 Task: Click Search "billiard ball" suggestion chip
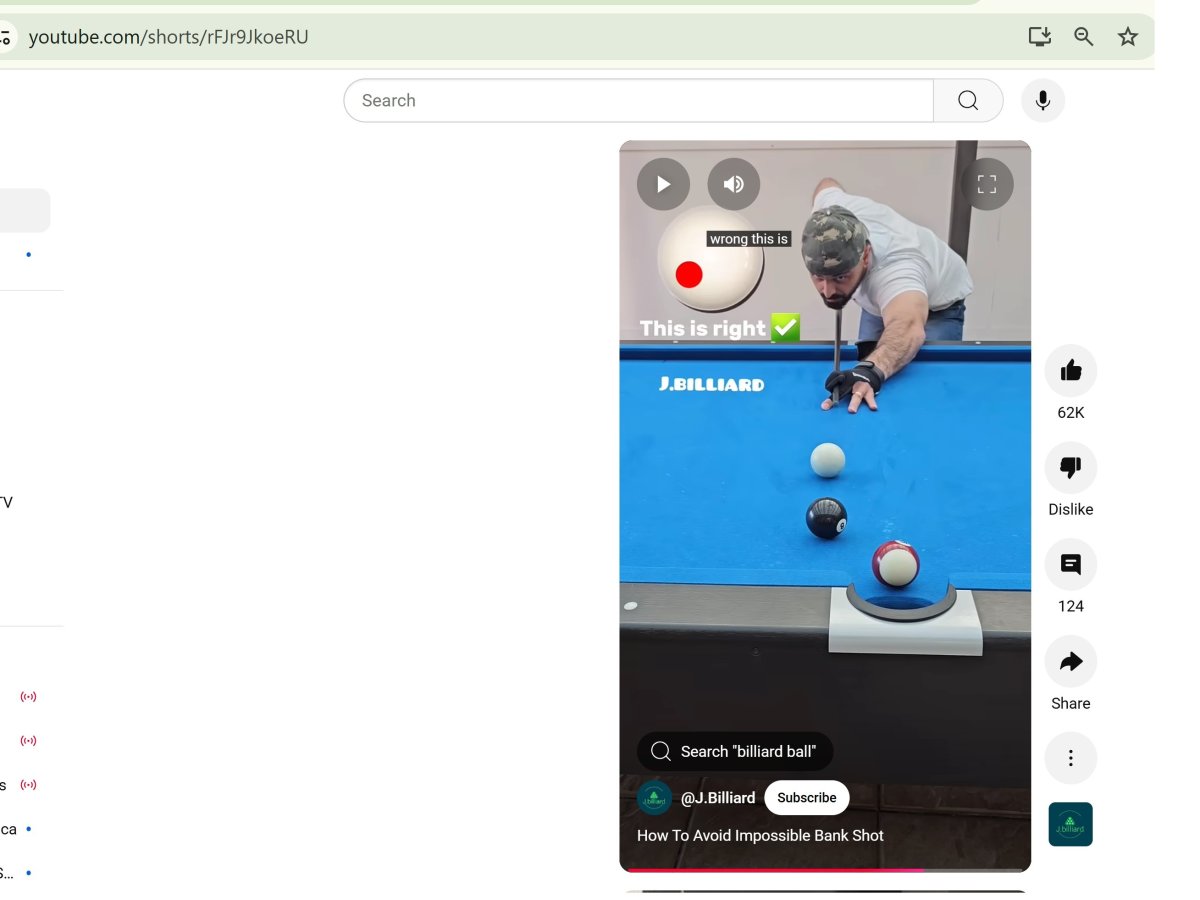(735, 752)
